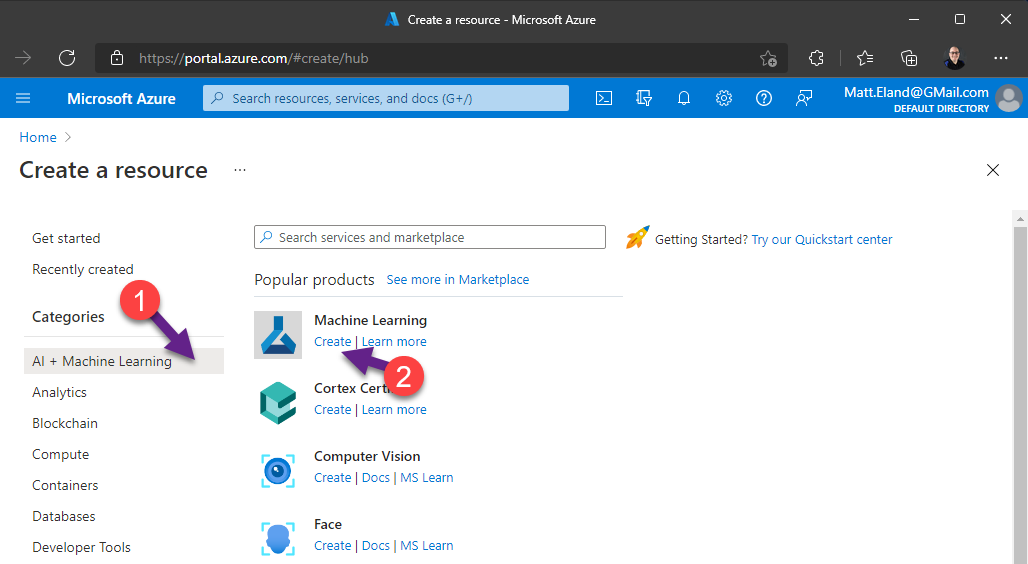
Task: Open the Azure portal hamburger menu
Action: [x=23, y=98]
